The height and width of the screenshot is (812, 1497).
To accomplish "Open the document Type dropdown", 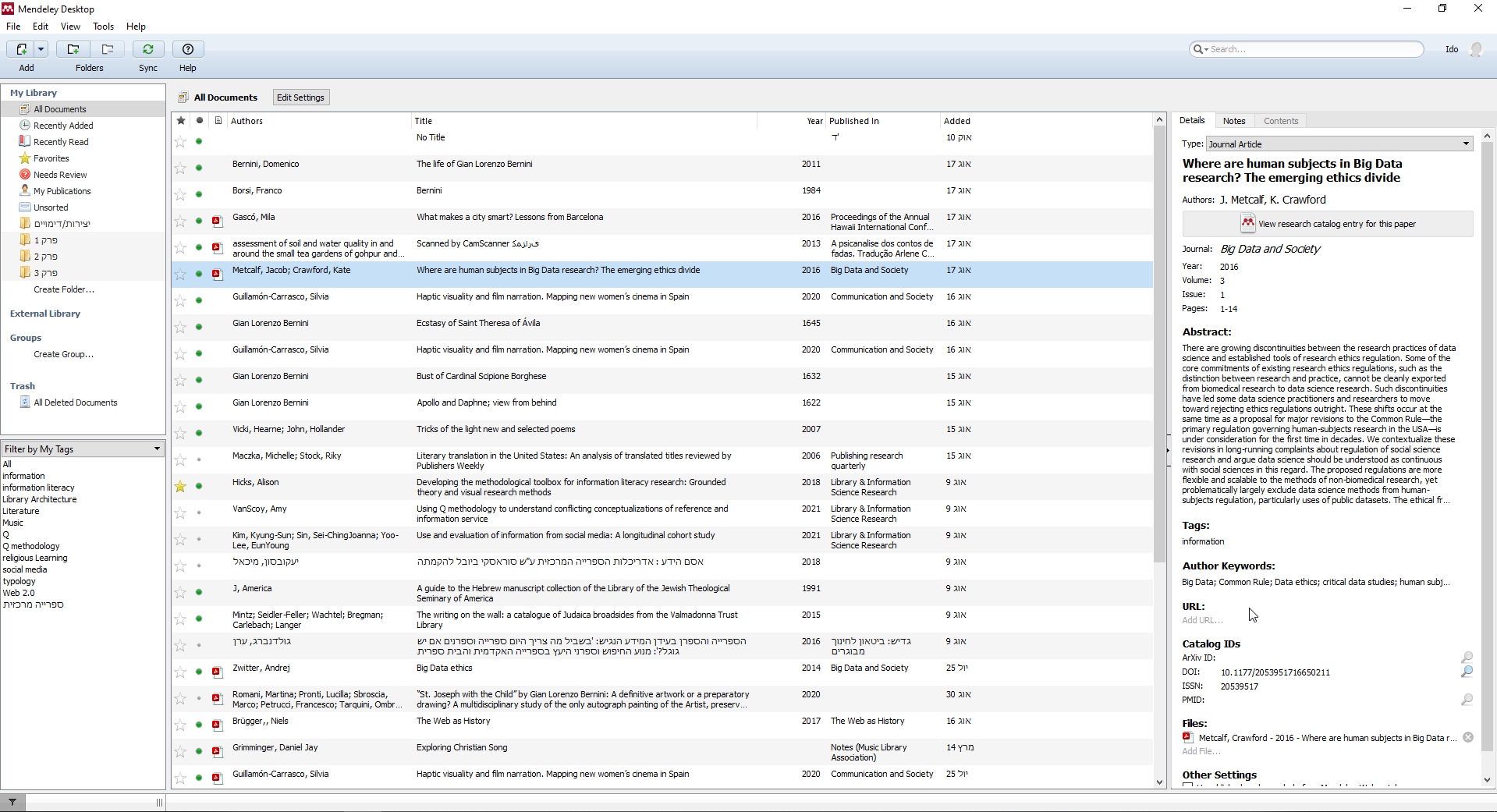I will coord(1339,144).
